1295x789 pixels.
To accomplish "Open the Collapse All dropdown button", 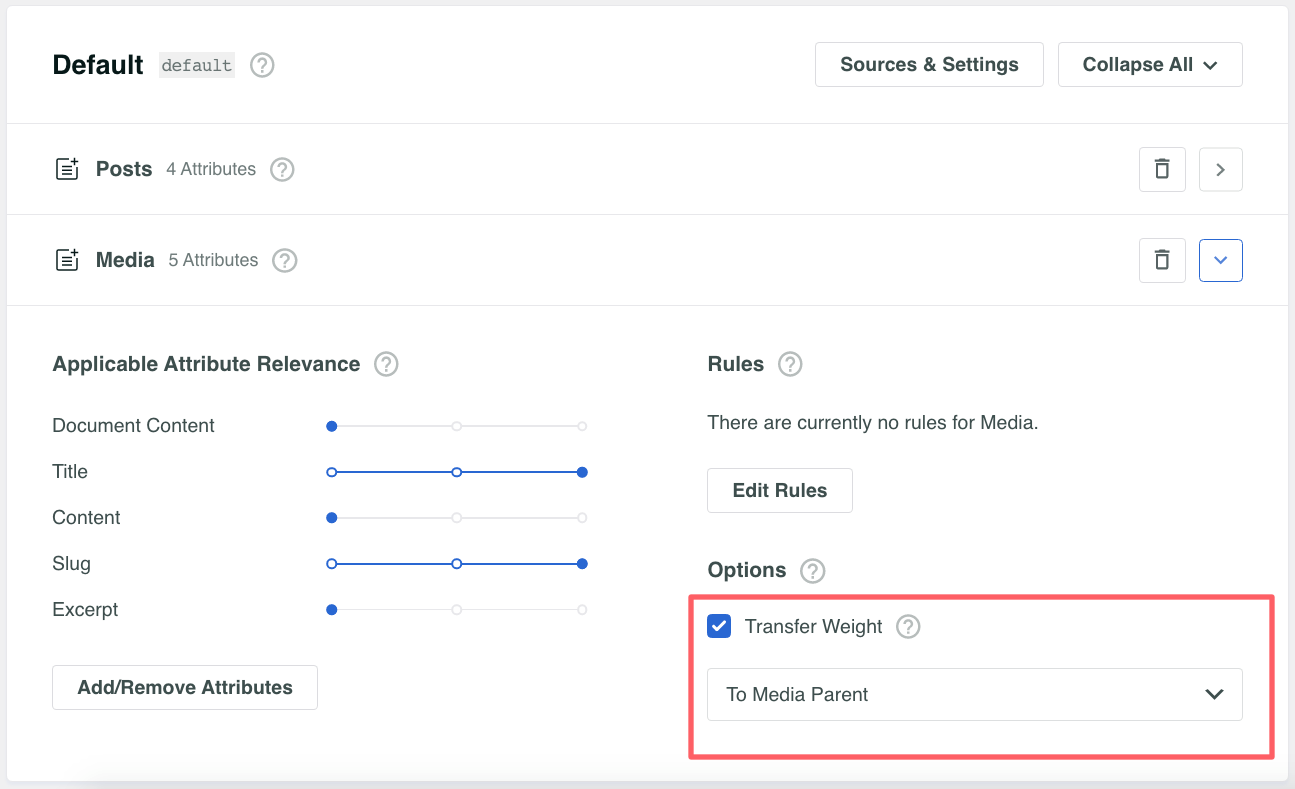I will 1150,65.
